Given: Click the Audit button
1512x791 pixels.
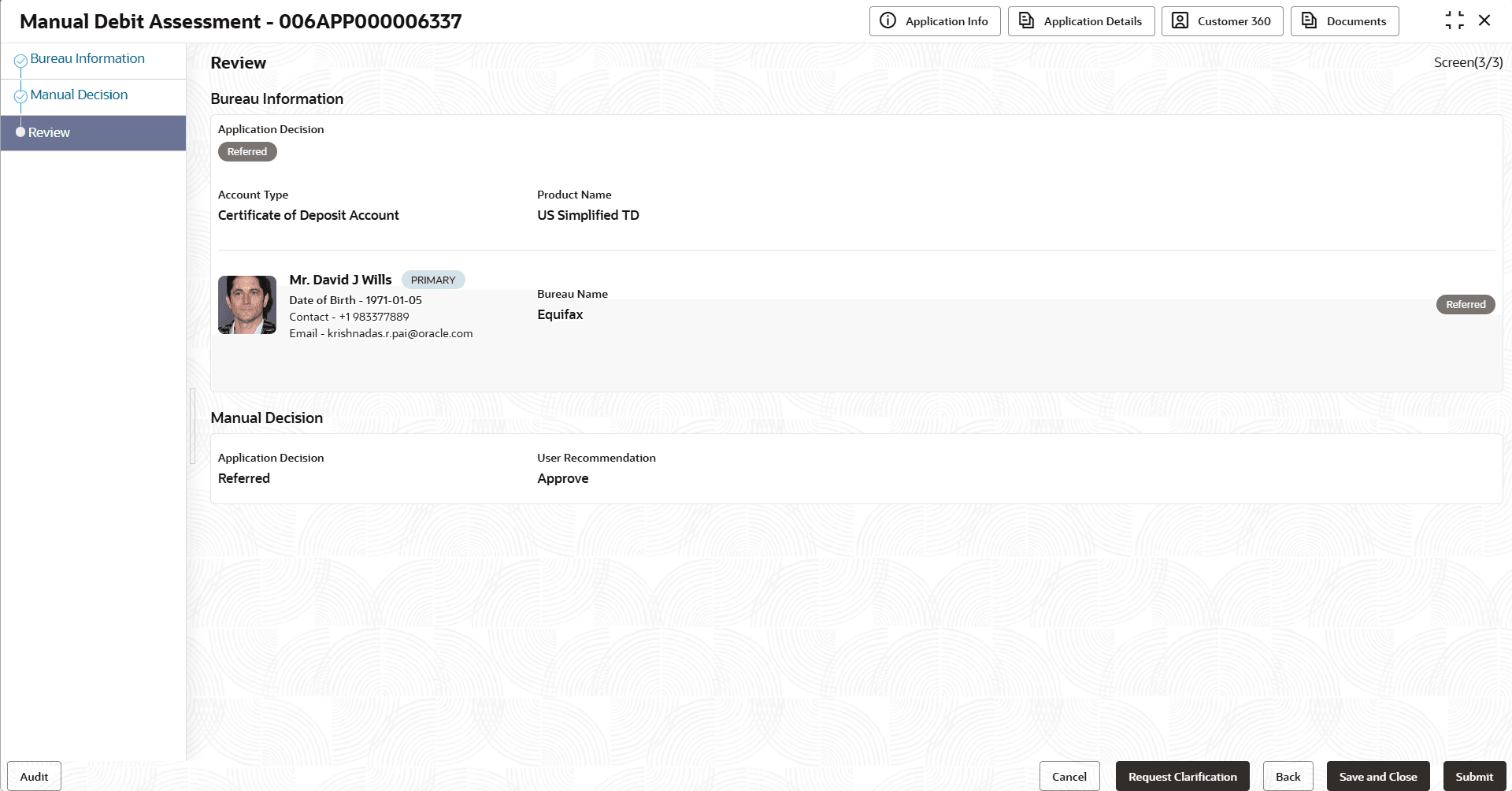Looking at the screenshot, I should (34, 776).
